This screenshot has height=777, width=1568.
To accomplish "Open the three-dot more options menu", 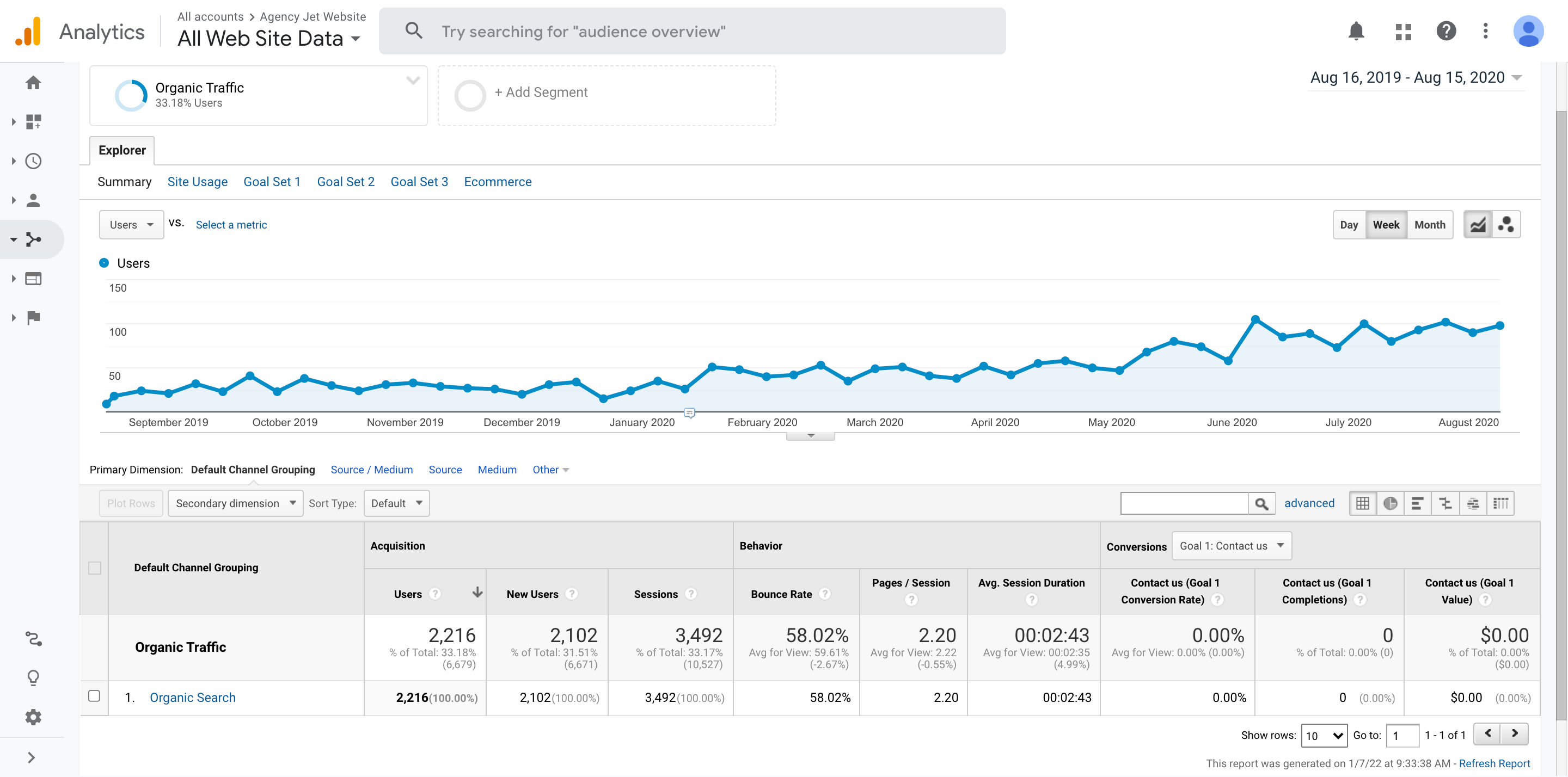I will (x=1485, y=31).
